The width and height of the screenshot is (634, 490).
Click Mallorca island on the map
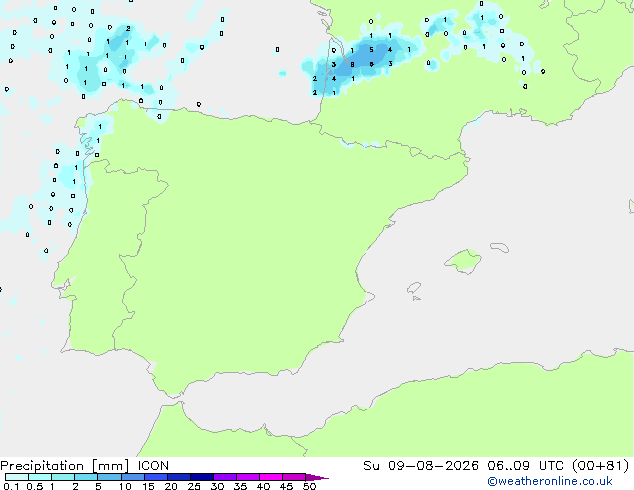click(x=463, y=262)
